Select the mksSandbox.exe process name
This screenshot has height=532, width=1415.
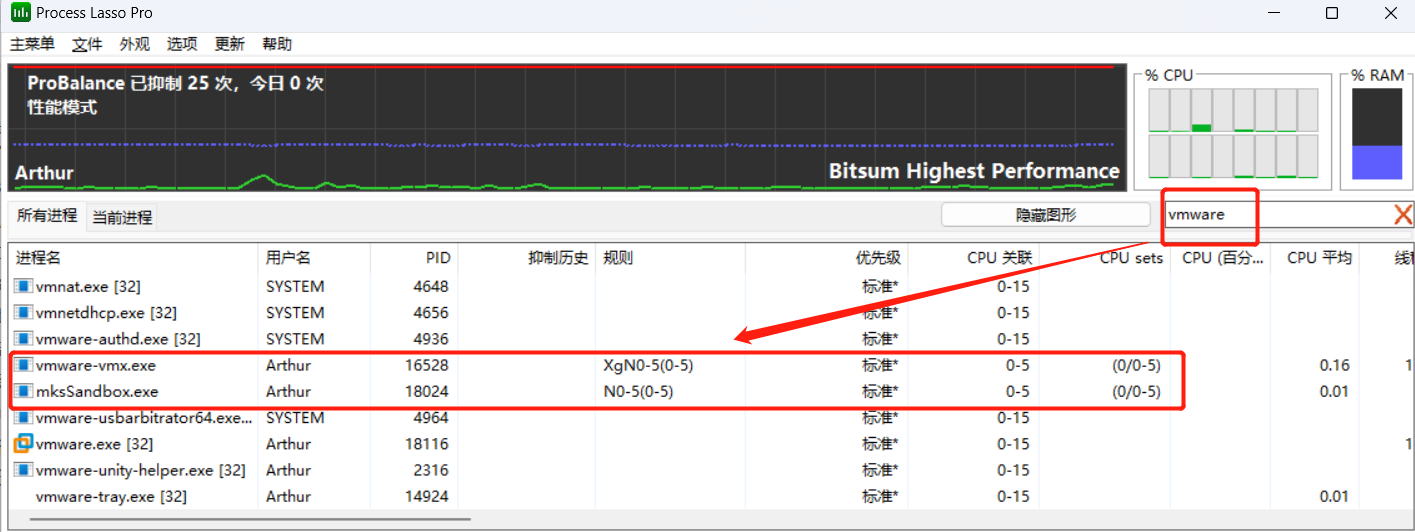point(97,391)
